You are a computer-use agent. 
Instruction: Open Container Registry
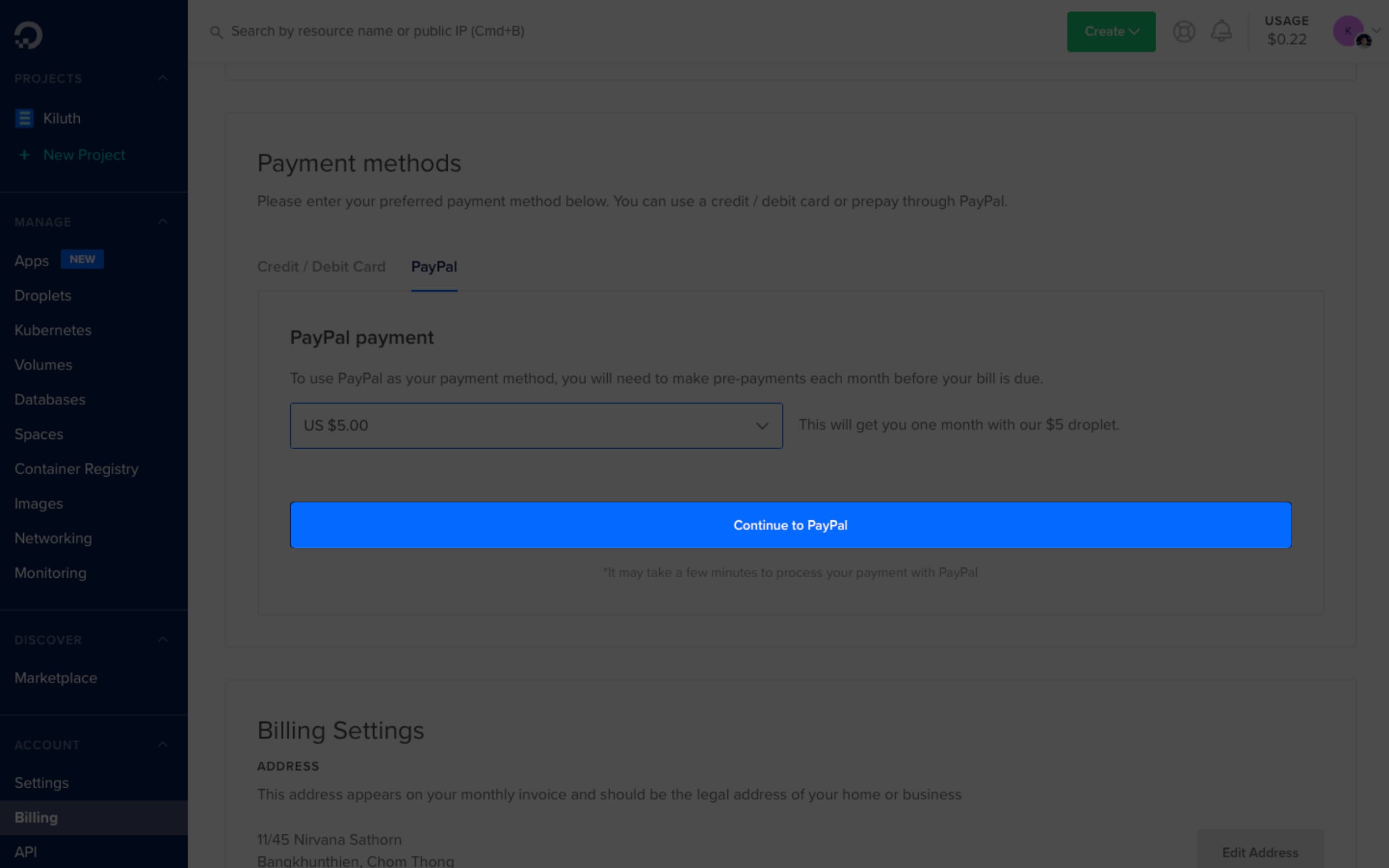[x=77, y=469]
